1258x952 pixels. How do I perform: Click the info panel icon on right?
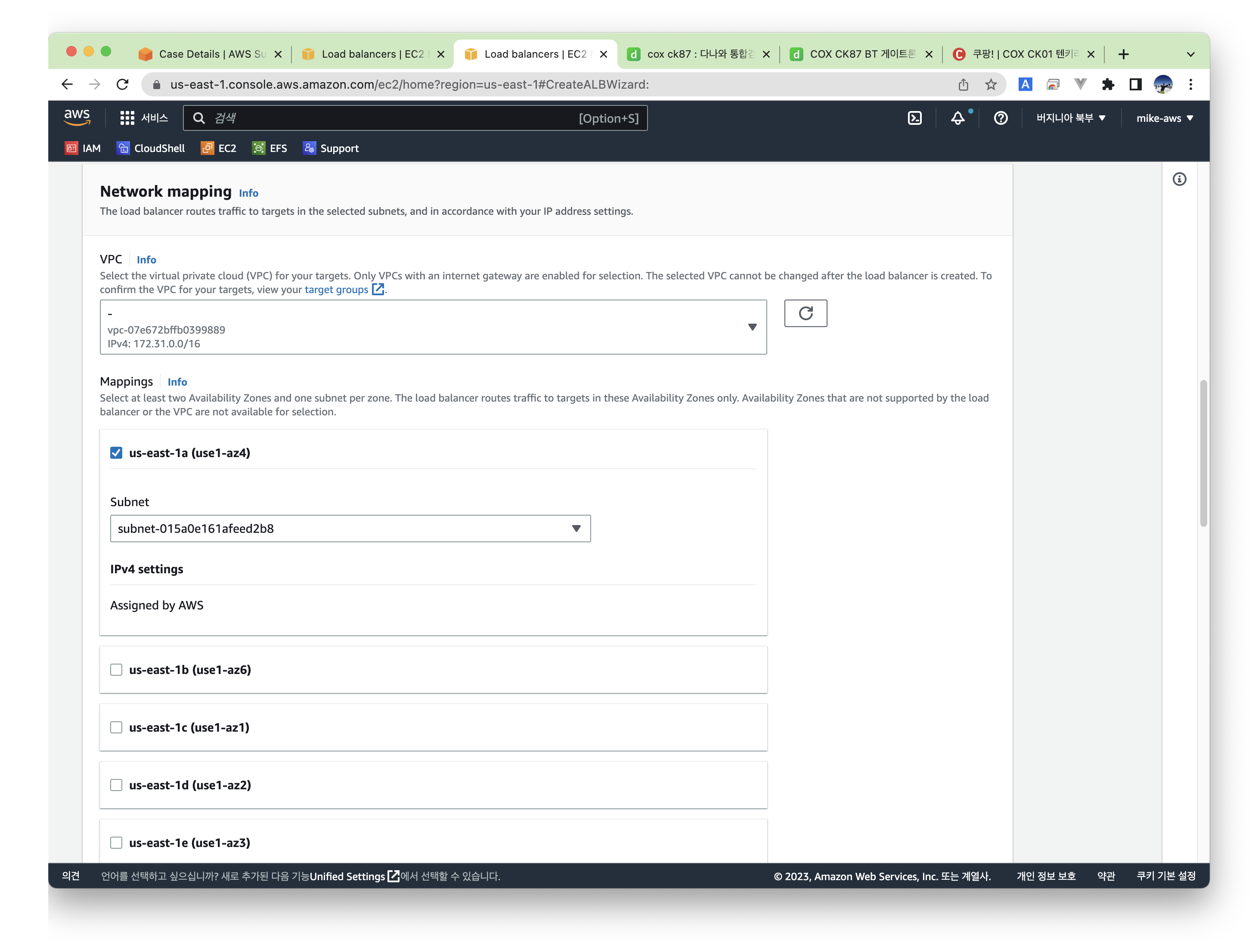point(1179,179)
